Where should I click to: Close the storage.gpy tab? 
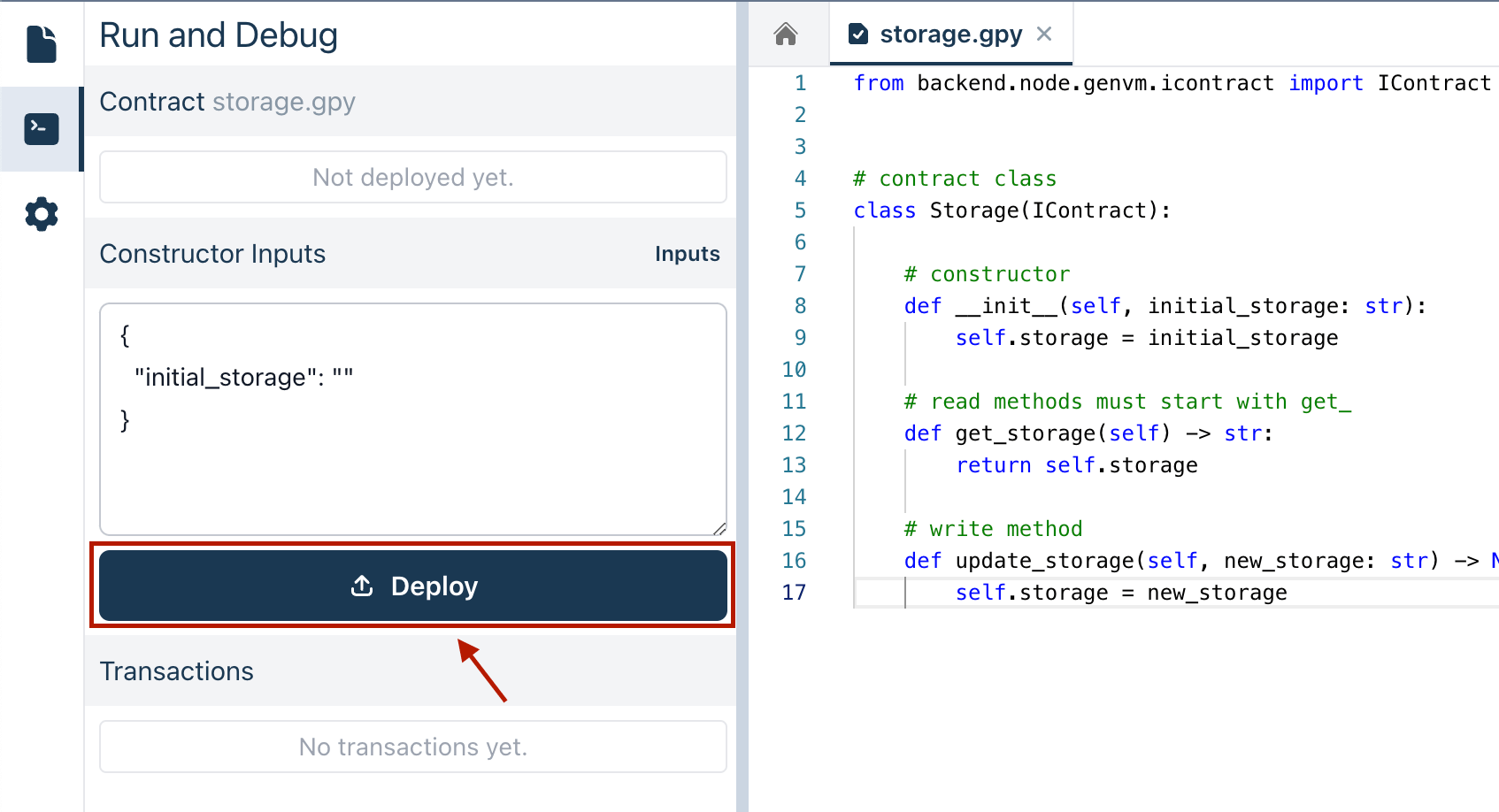pyautogui.click(x=1044, y=34)
